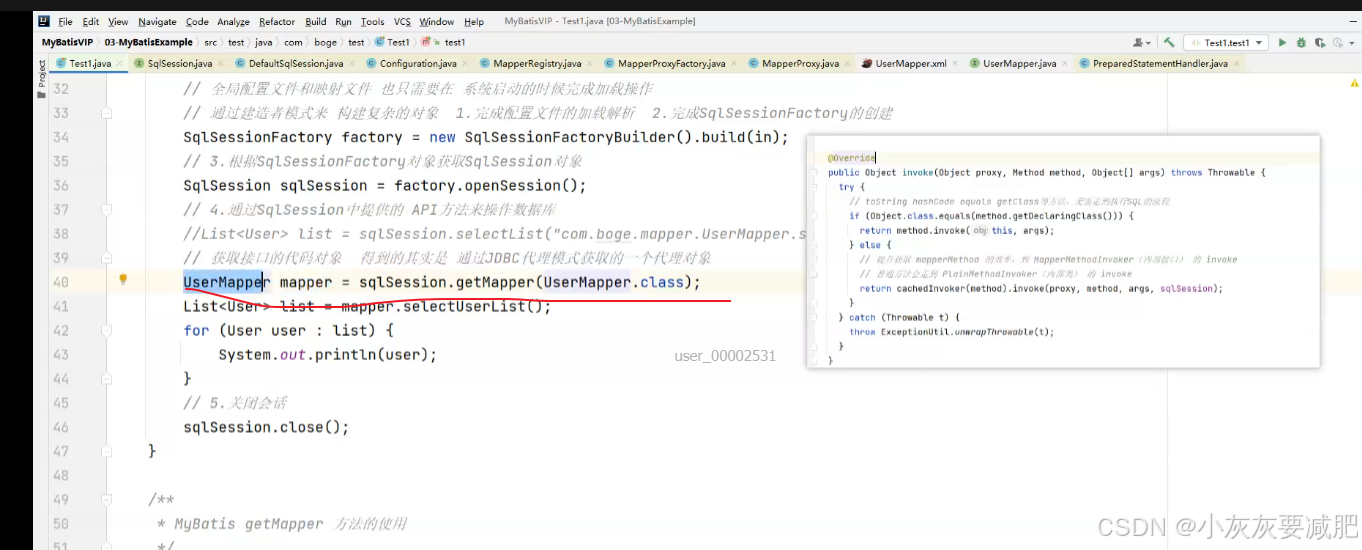Open the Analyze menu
This screenshot has height=550, width=1362.
(233, 21)
